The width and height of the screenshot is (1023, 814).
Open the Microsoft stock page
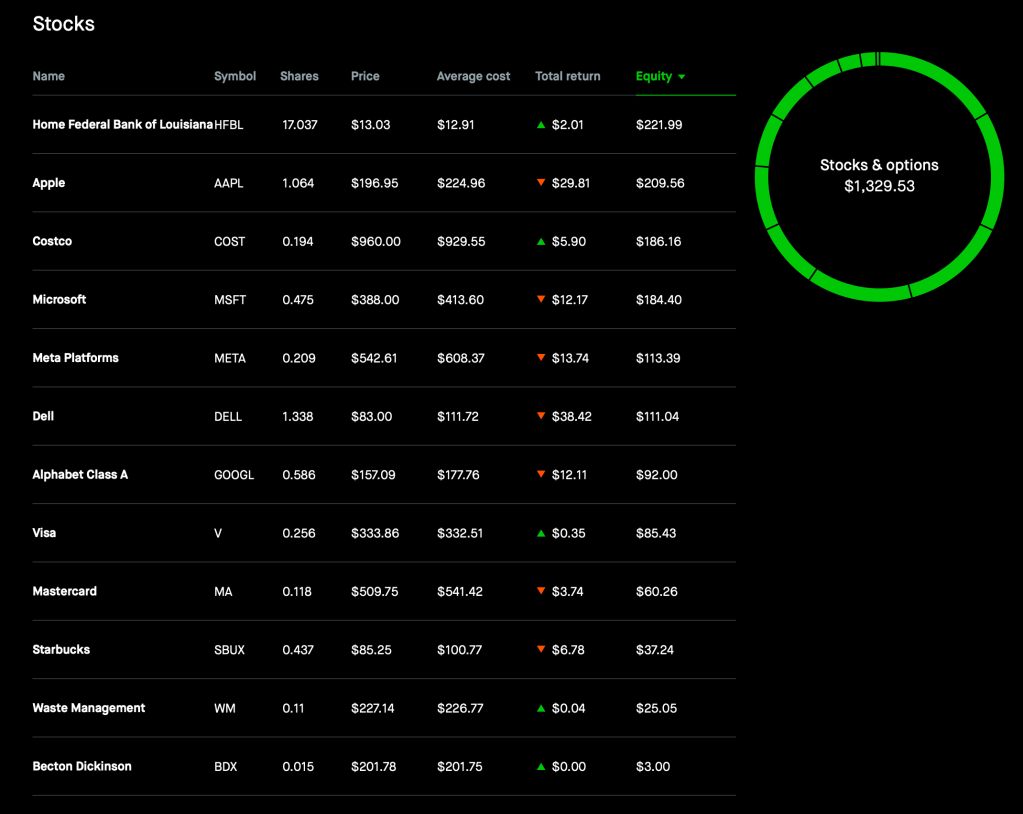(x=60, y=299)
